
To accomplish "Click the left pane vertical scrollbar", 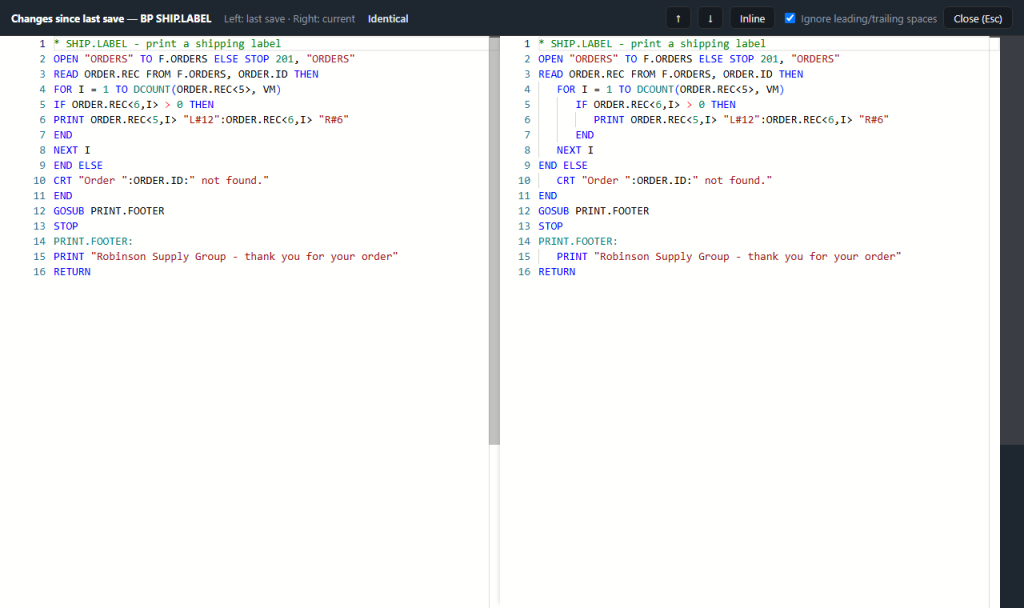I will [x=494, y=242].
